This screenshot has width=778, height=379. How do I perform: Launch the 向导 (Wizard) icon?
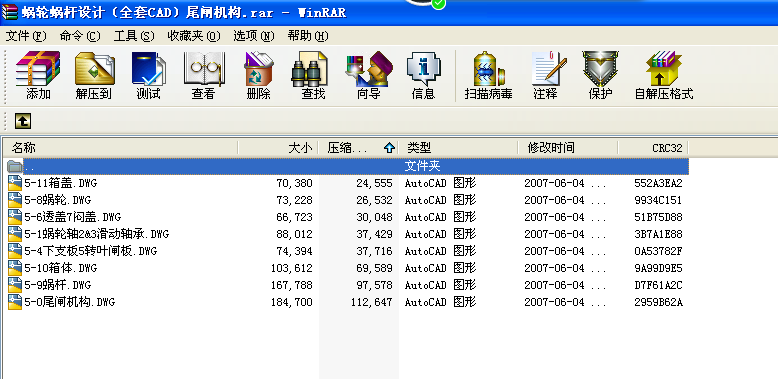click(369, 75)
